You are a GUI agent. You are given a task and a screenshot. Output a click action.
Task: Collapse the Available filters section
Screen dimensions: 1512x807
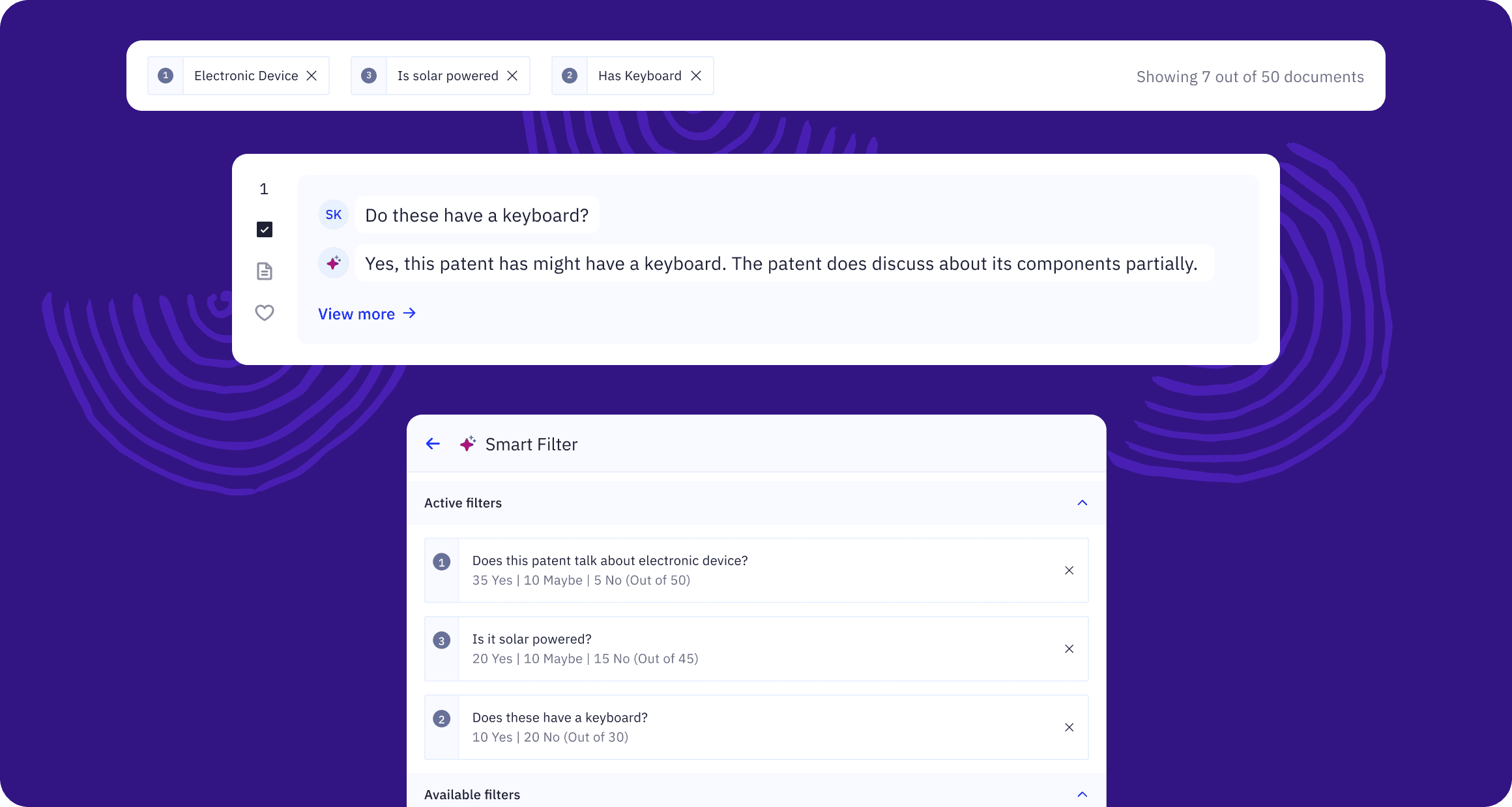click(x=1082, y=794)
